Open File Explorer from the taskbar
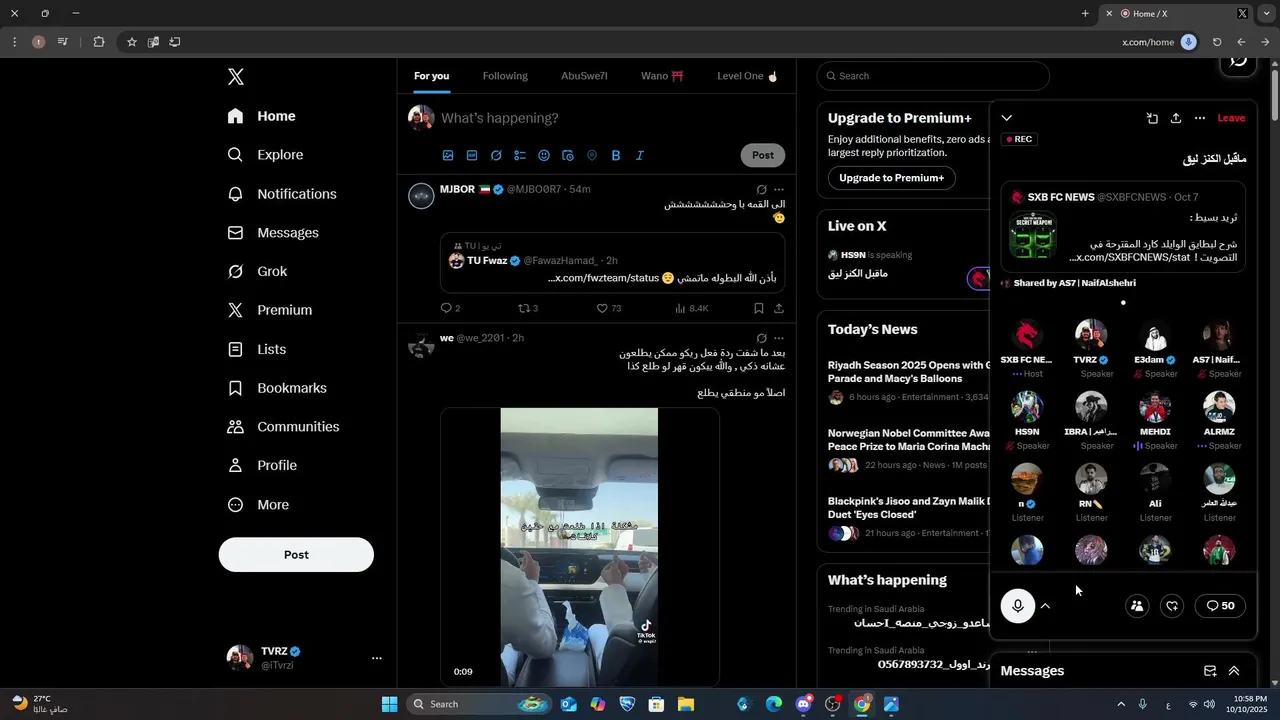Screen dimensions: 1280x720 [686, 704]
